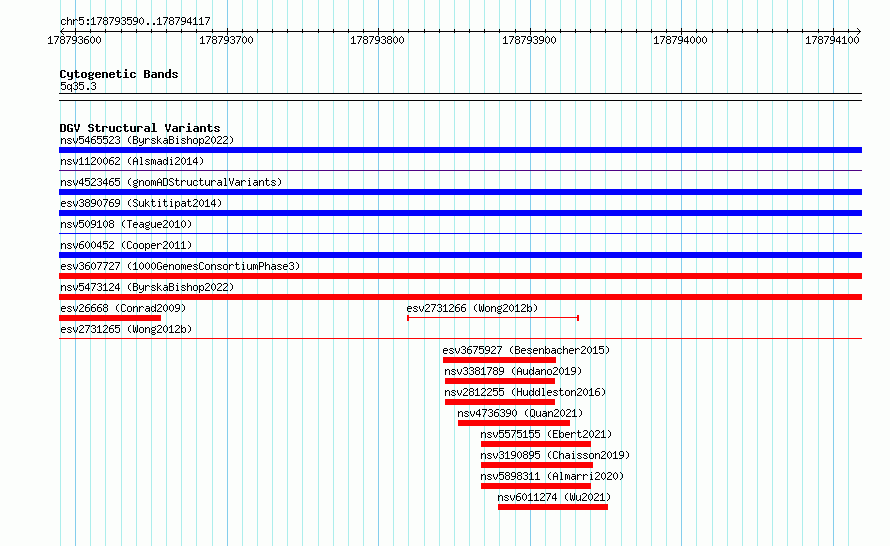Select the esv26668 (Conrad2009) label
This screenshot has height=546, width=890.
[123, 308]
